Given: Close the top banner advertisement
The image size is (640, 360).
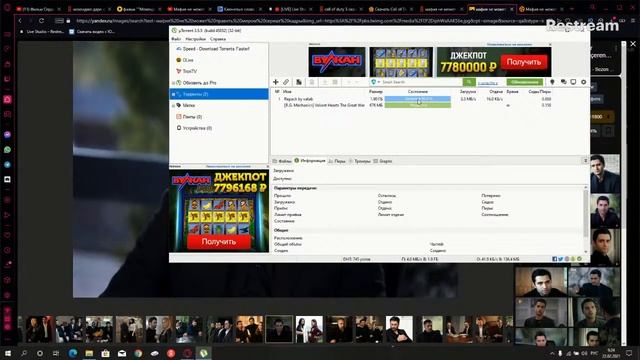Looking at the screenshot, I should coord(550,44).
